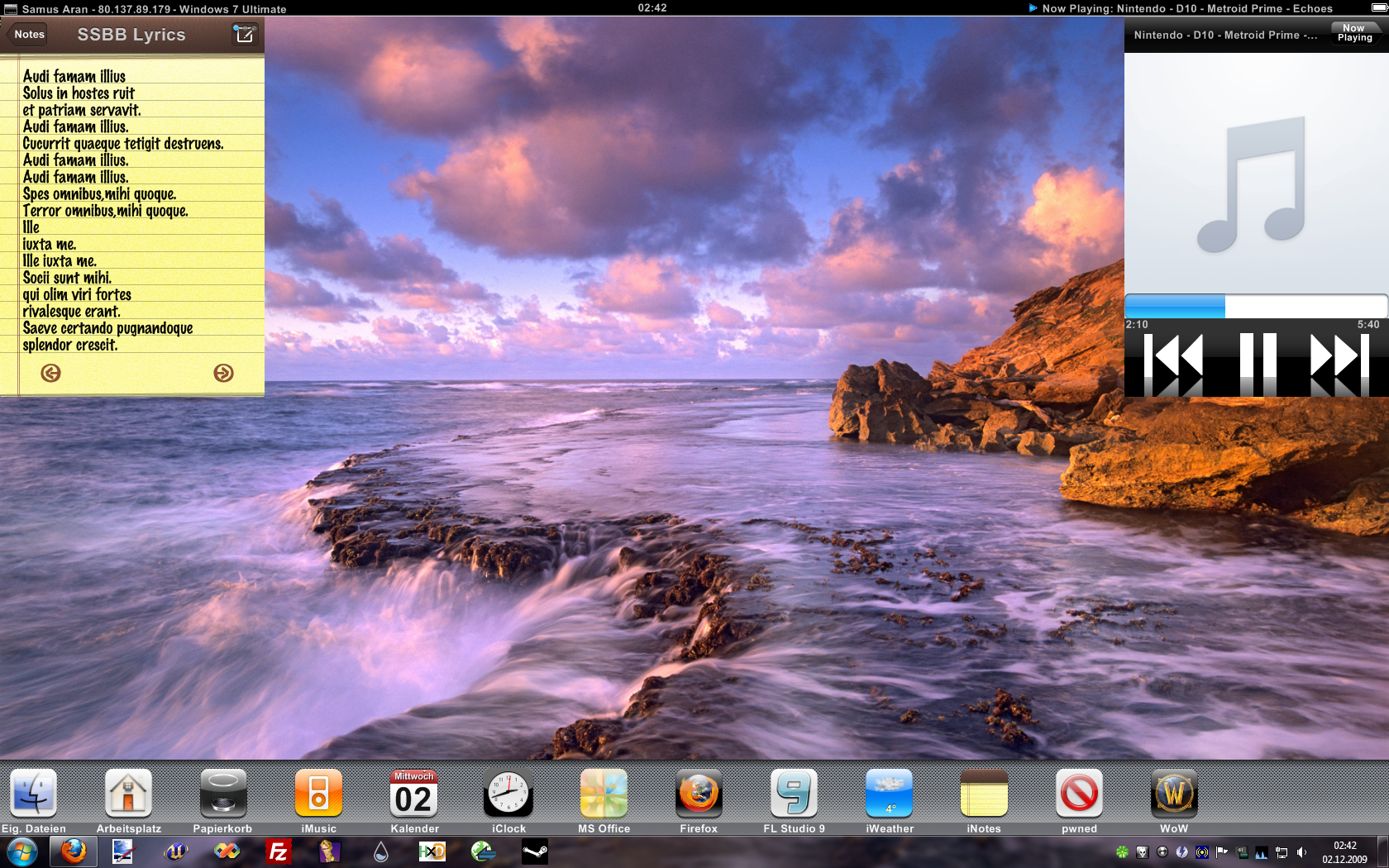
Task: Click the Samus Aran title in top bar
Action: [x=154, y=9]
